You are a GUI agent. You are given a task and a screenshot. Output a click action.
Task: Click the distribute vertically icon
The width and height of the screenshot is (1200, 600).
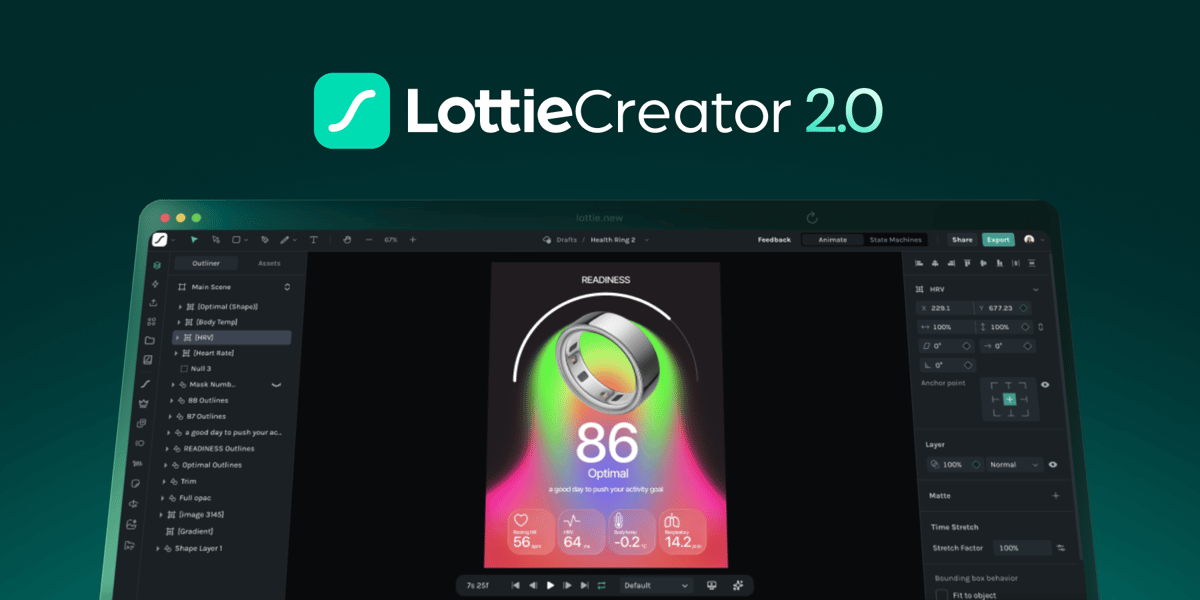click(x=1032, y=263)
